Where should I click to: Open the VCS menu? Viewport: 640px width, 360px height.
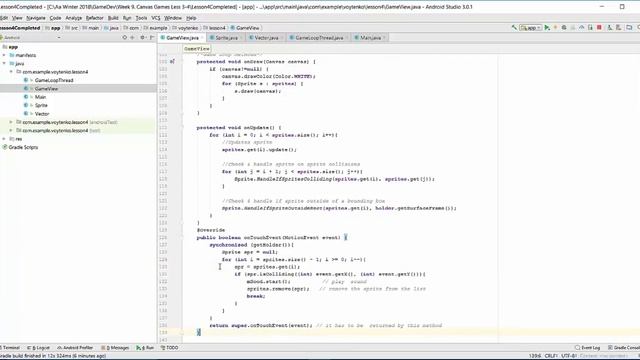(x=156, y=18)
